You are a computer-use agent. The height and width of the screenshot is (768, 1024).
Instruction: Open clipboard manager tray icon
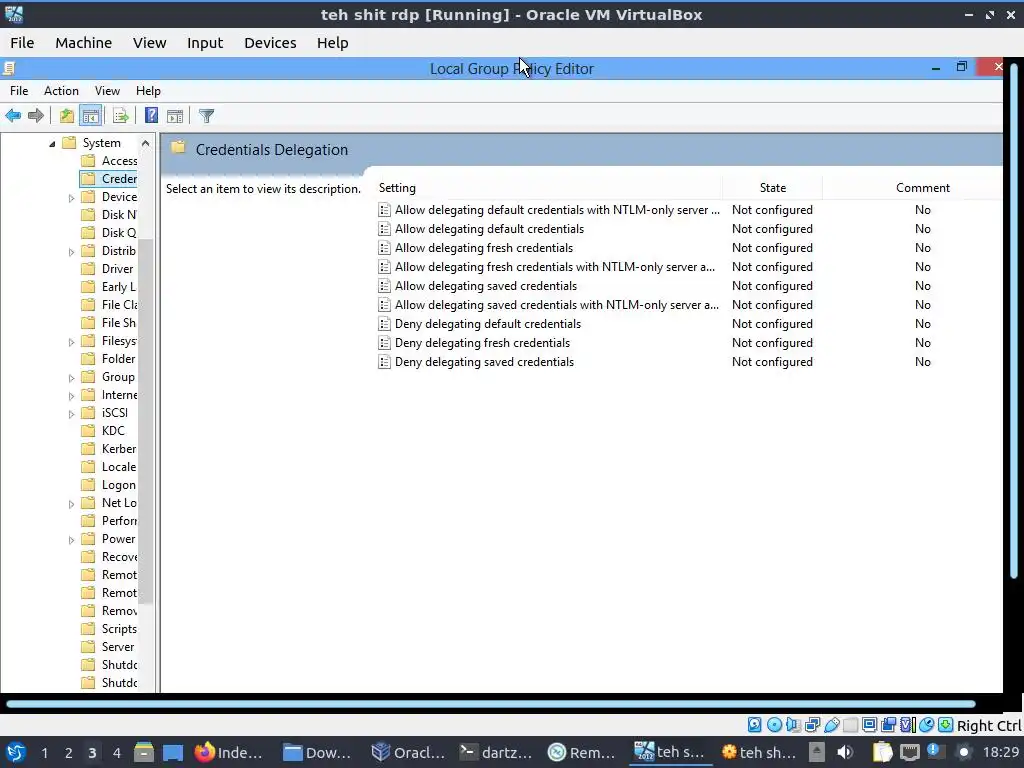click(x=882, y=752)
